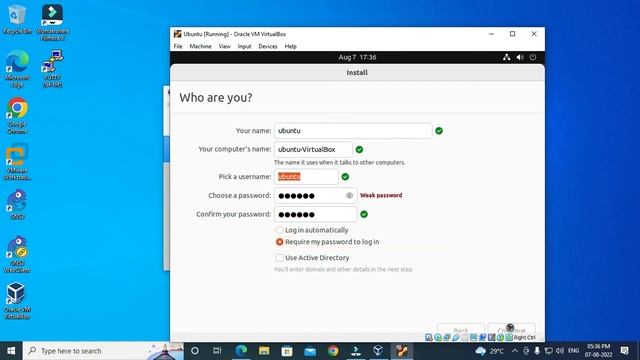Open VirtualBox Manager taskbar icon
This screenshot has width=640, height=360.
(x=378, y=351)
